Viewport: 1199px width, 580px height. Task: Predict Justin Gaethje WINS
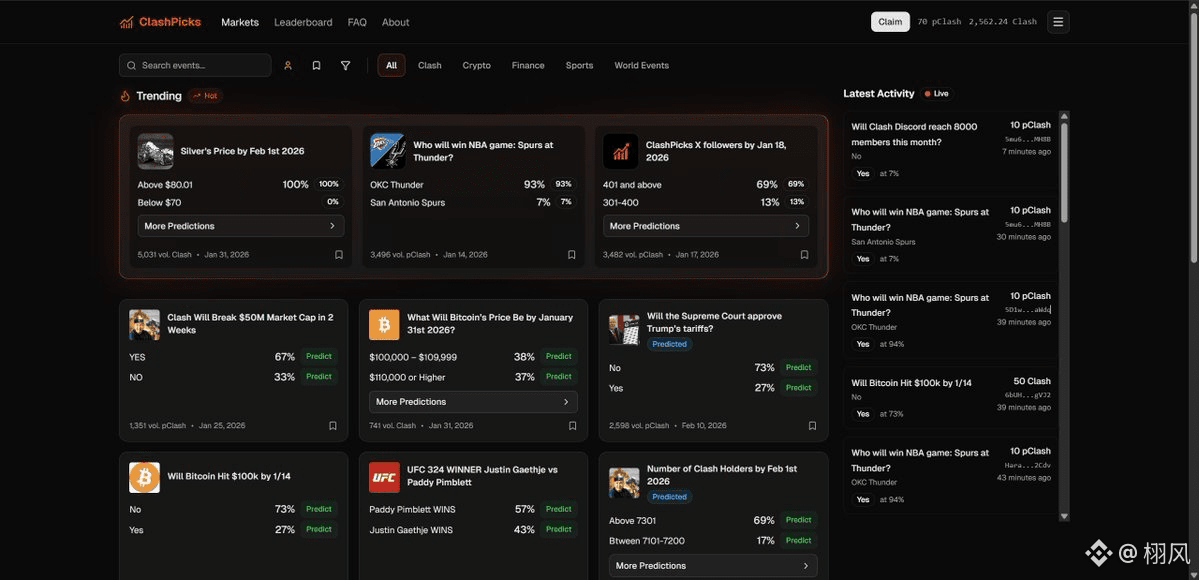559,529
